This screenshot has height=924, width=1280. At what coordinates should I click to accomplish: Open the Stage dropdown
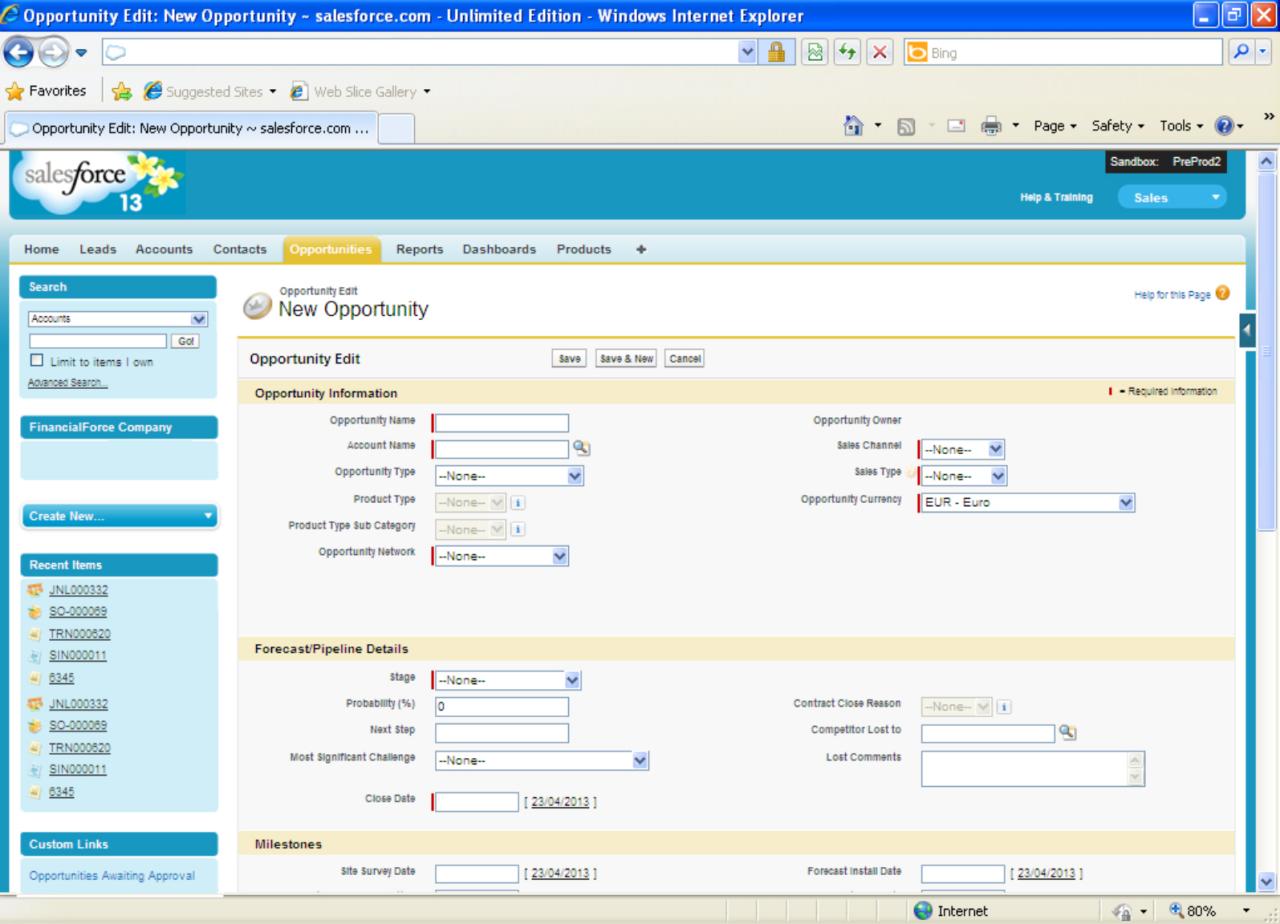click(508, 680)
